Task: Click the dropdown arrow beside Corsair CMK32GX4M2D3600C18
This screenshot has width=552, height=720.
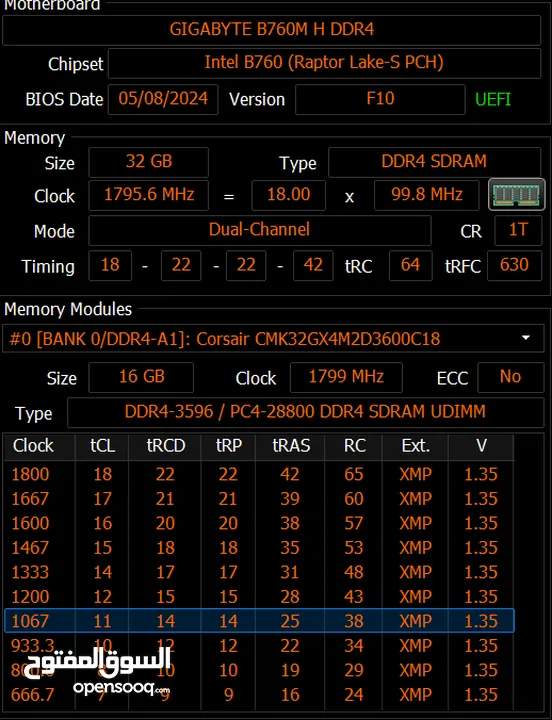Action: coord(526,338)
